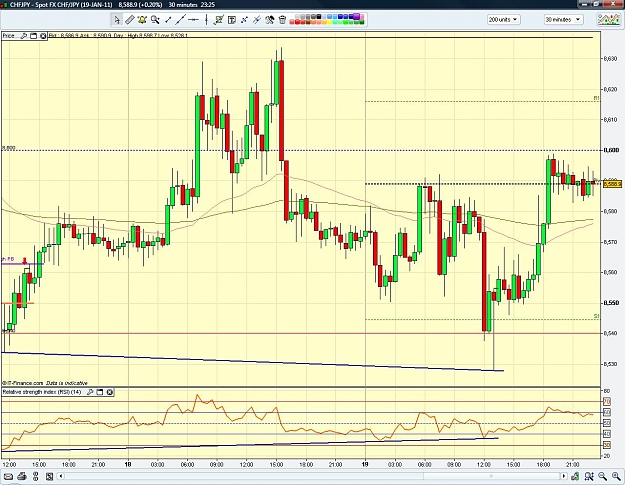
Task: Open the hammer and wrench settings tool
Action: (x=270, y=19)
